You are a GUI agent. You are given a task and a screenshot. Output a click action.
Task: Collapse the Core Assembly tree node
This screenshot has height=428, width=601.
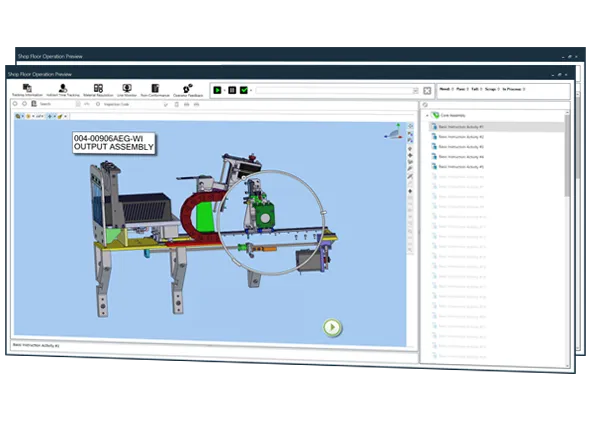pyautogui.click(x=427, y=115)
